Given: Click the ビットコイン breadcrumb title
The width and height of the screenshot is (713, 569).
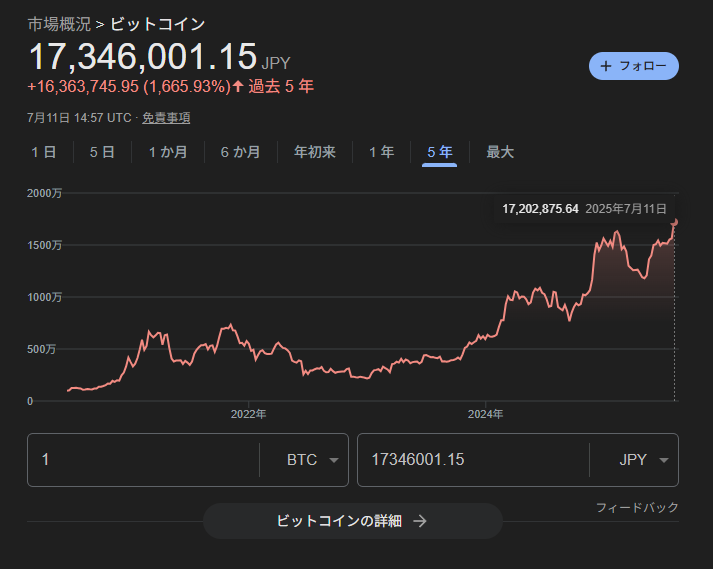Looking at the screenshot, I should point(158,25).
